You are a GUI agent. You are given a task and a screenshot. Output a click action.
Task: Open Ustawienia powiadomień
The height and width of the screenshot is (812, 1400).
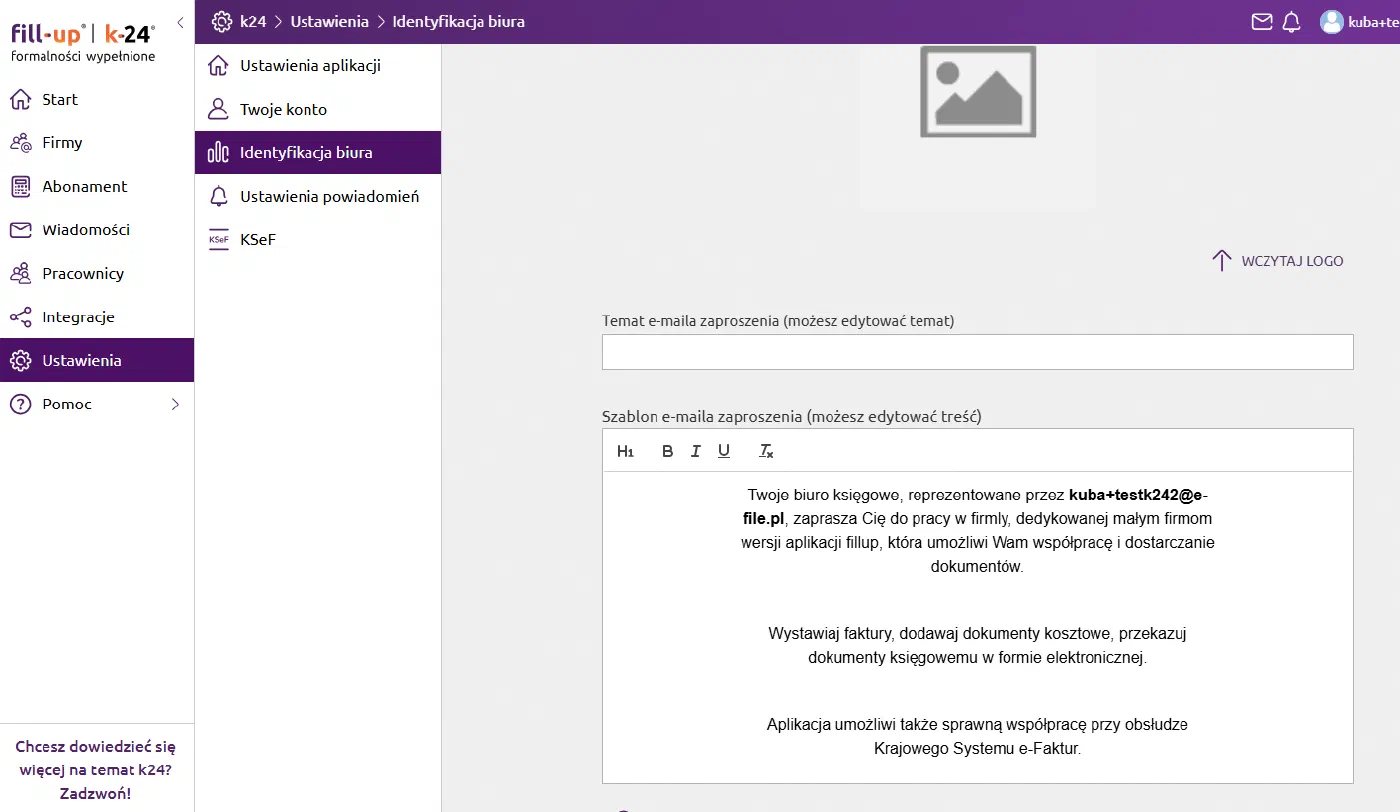318,196
